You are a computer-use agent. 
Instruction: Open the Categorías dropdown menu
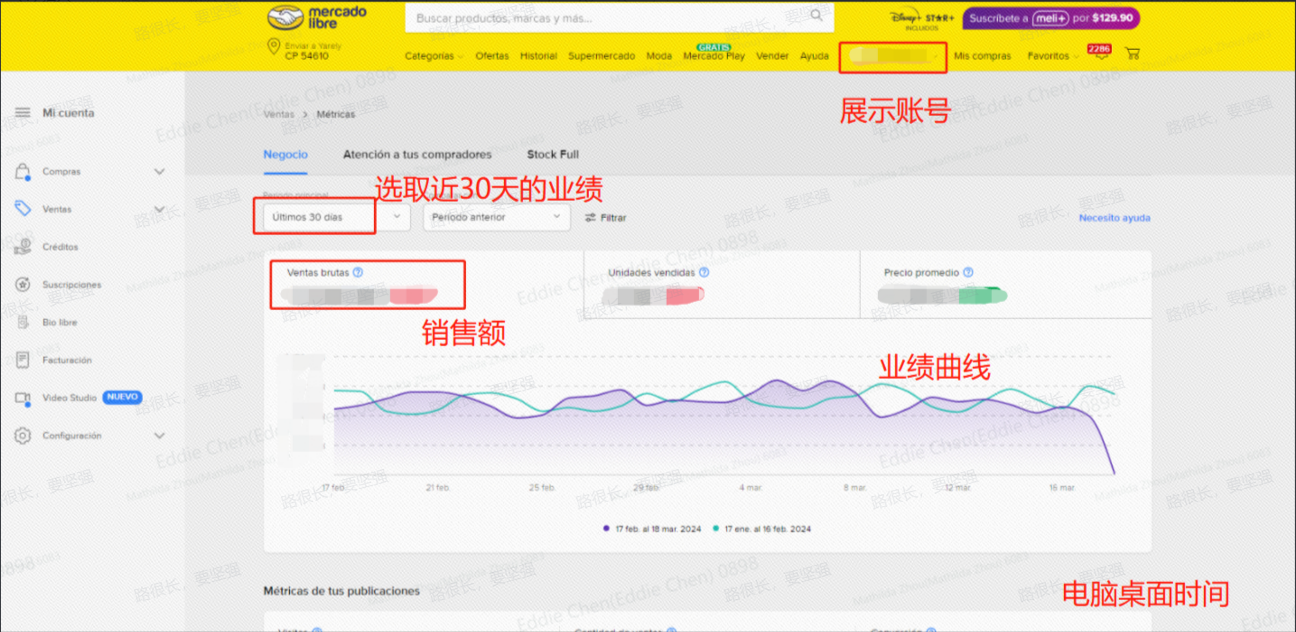point(433,56)
